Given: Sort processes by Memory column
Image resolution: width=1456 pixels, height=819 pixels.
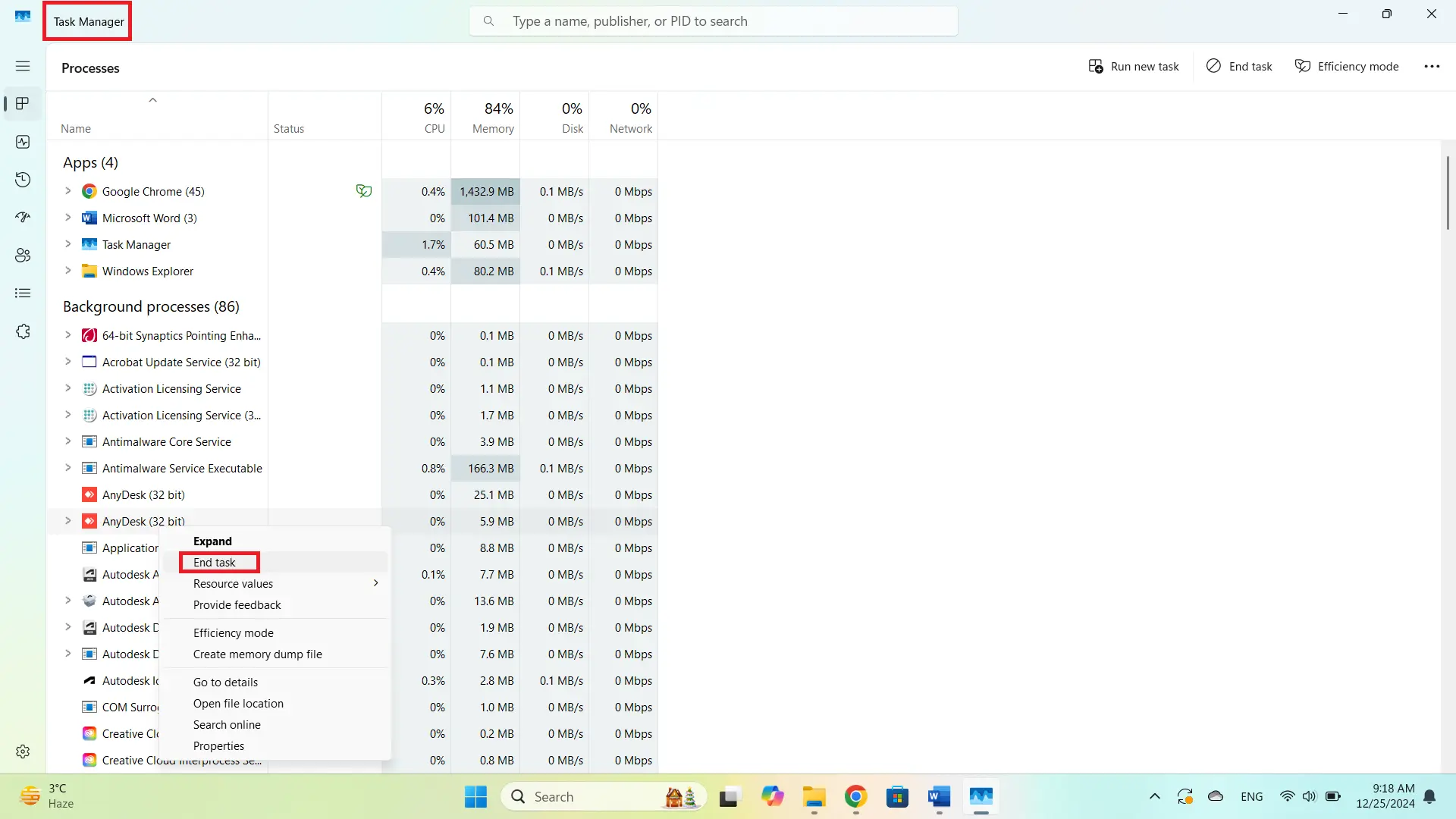Looking at the screenshot, I should tap(491, 118).
